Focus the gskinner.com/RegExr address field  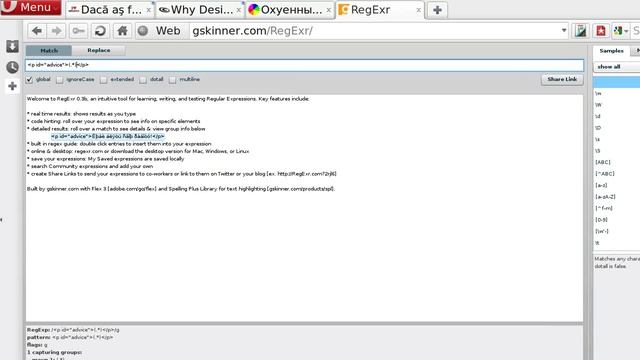tap(373, 31)
